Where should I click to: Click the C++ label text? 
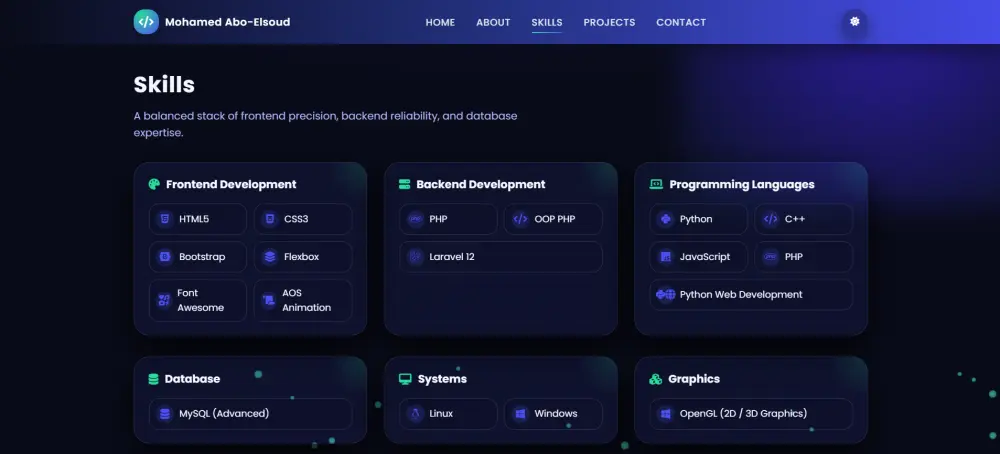pyautogui.click(x=795, y=219)
